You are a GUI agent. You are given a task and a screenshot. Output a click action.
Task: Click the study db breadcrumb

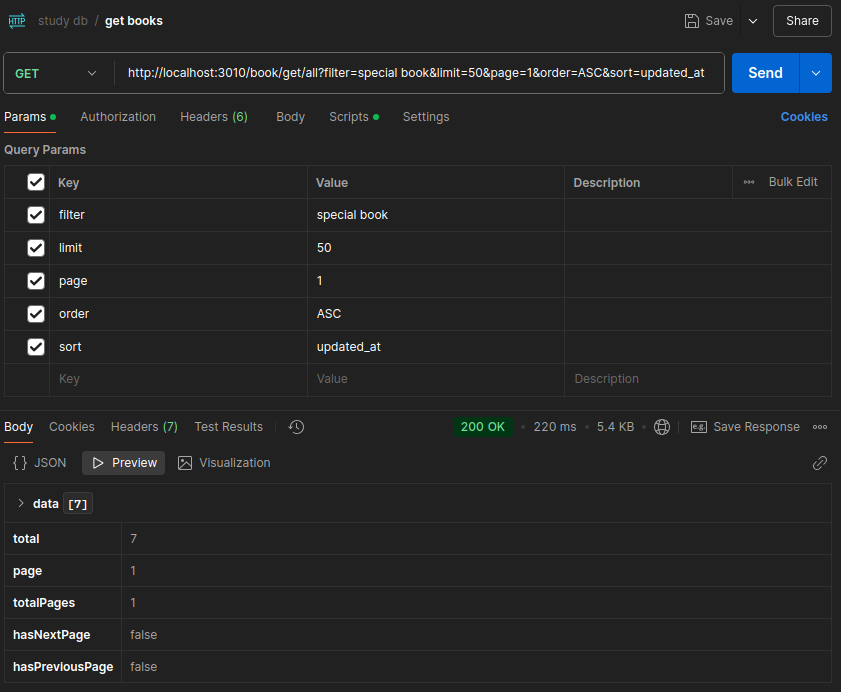[x=63, y=21]
